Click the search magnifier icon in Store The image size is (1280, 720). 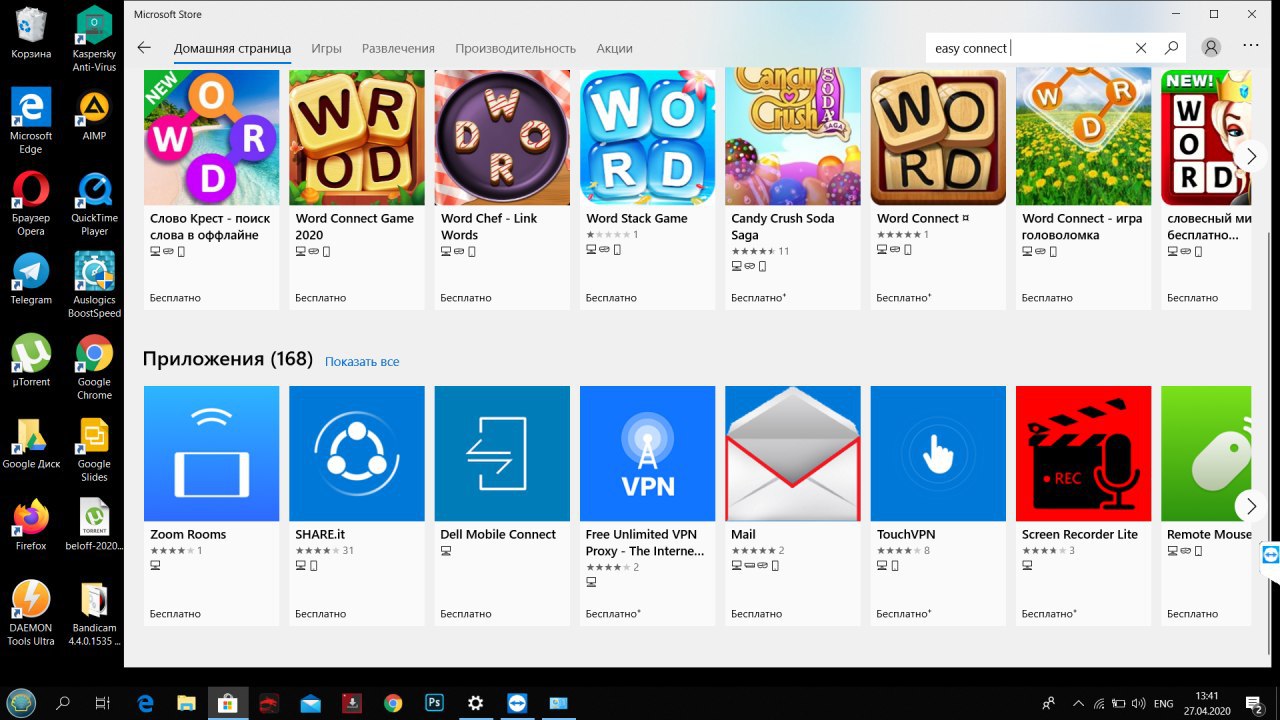click(1171, 48)
